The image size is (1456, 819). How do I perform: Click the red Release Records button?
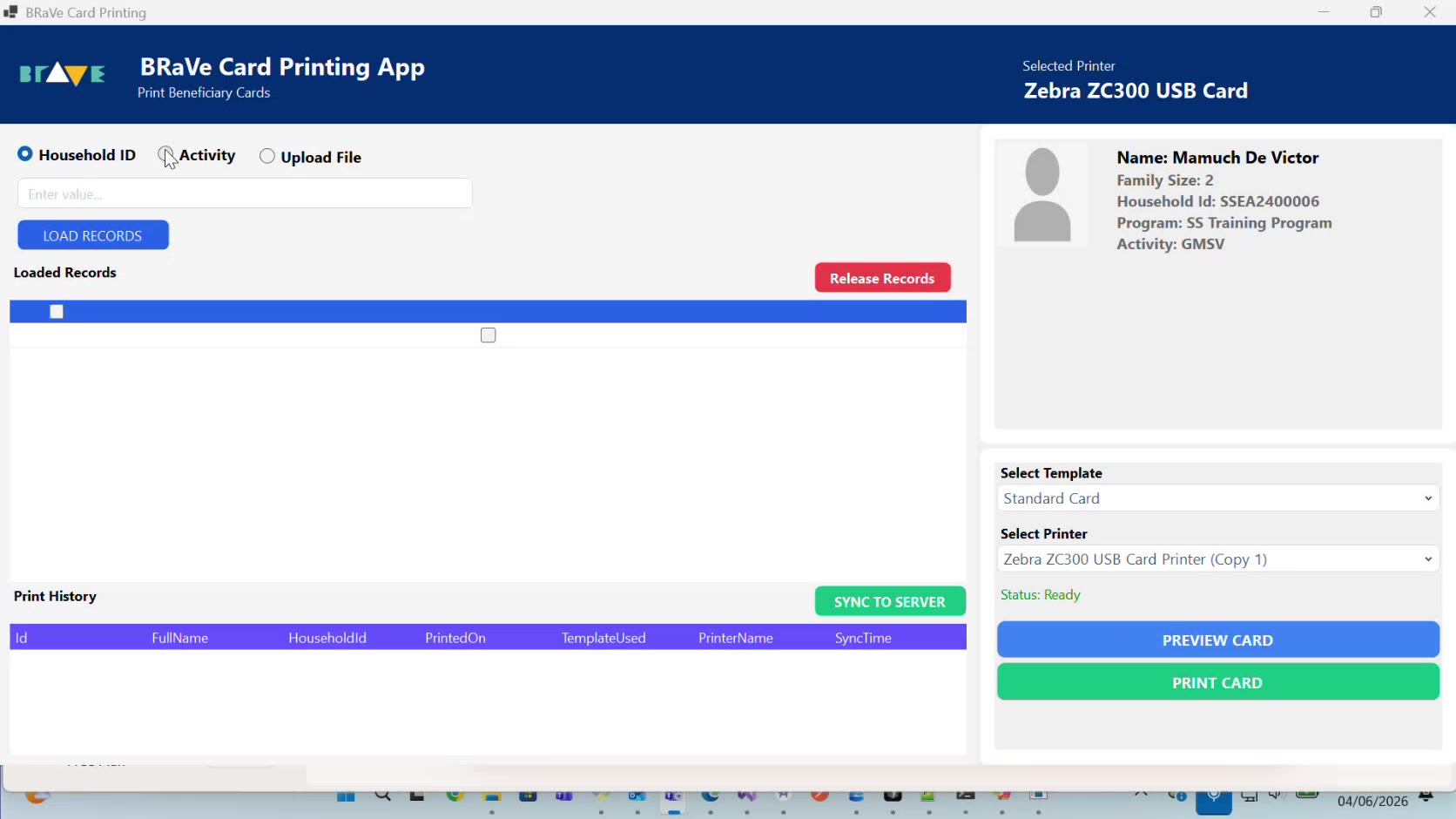[x=882, y=278]
